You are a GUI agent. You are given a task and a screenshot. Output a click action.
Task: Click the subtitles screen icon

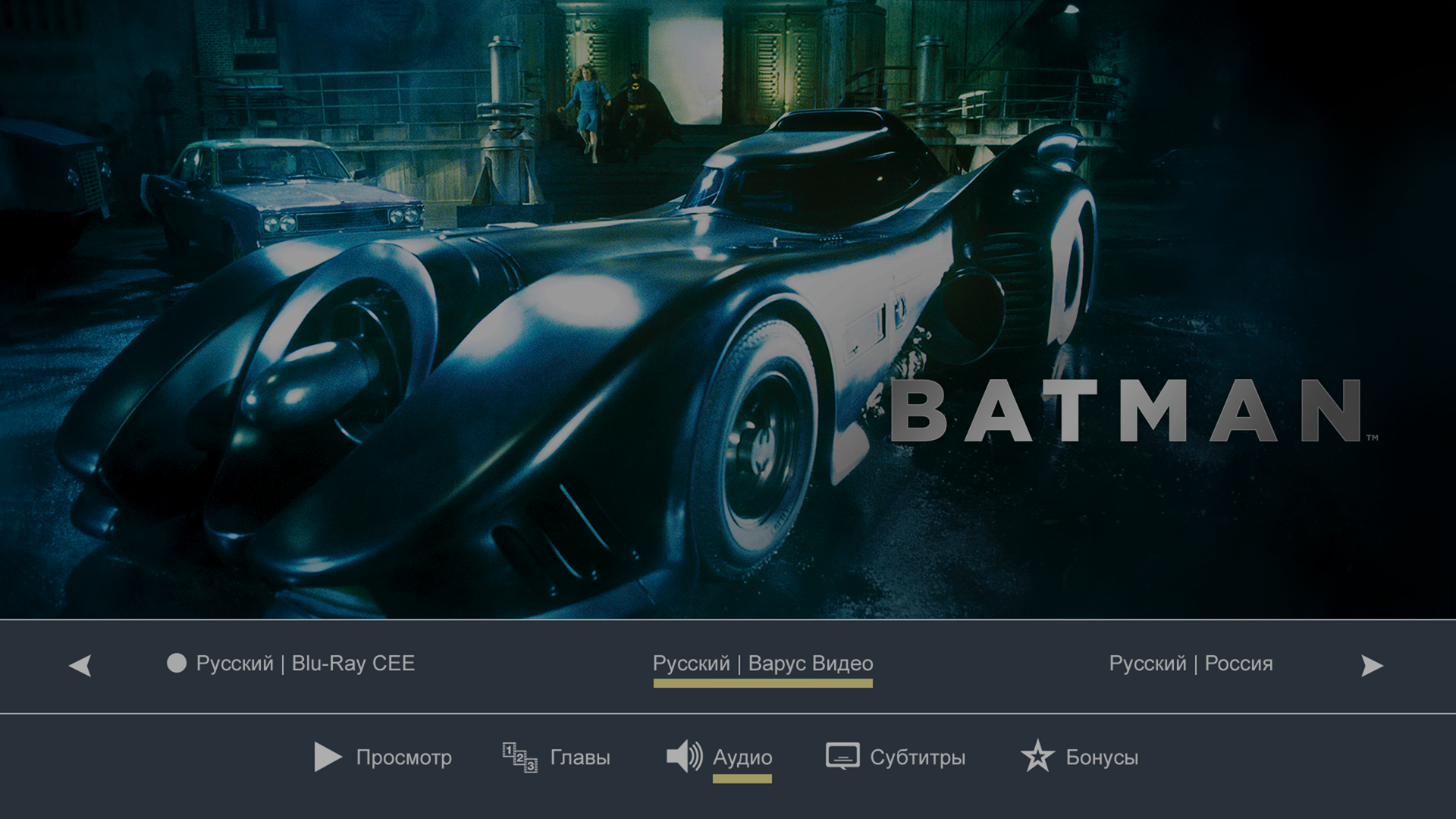click(843, 756)
